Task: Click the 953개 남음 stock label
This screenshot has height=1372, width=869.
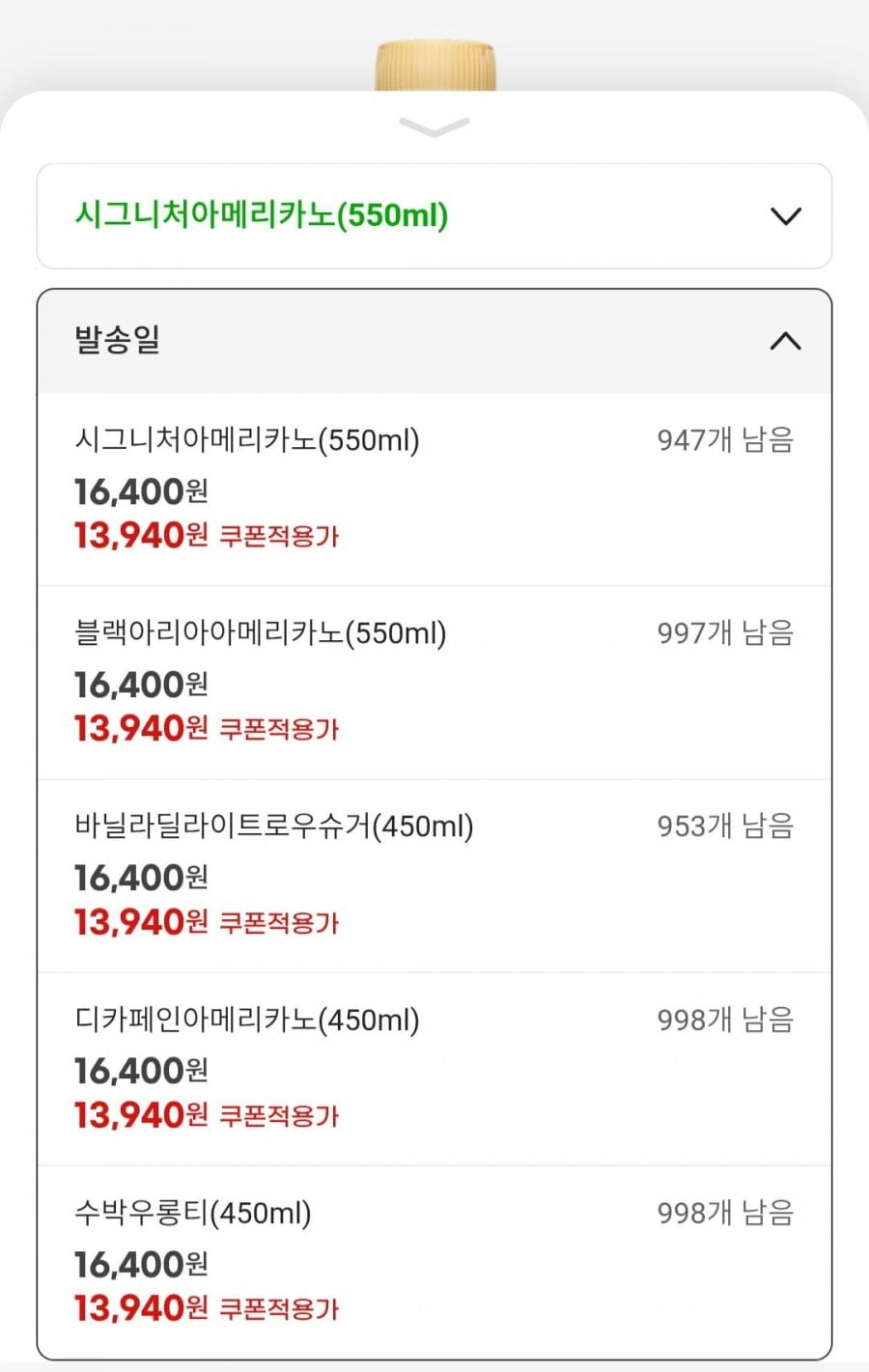Action: [x=725, y=826]
